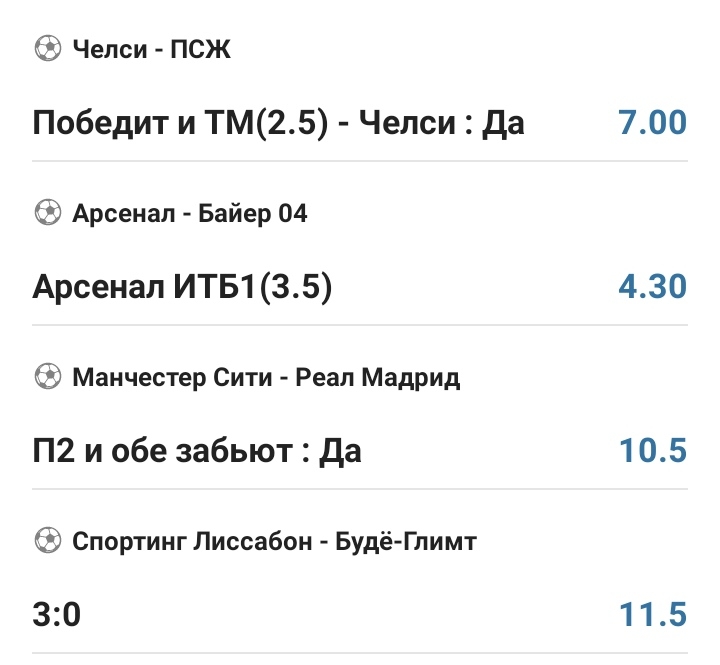Open the 3:0 correct score bet
This screenshot has height=665, width=720.
(57, 615)
